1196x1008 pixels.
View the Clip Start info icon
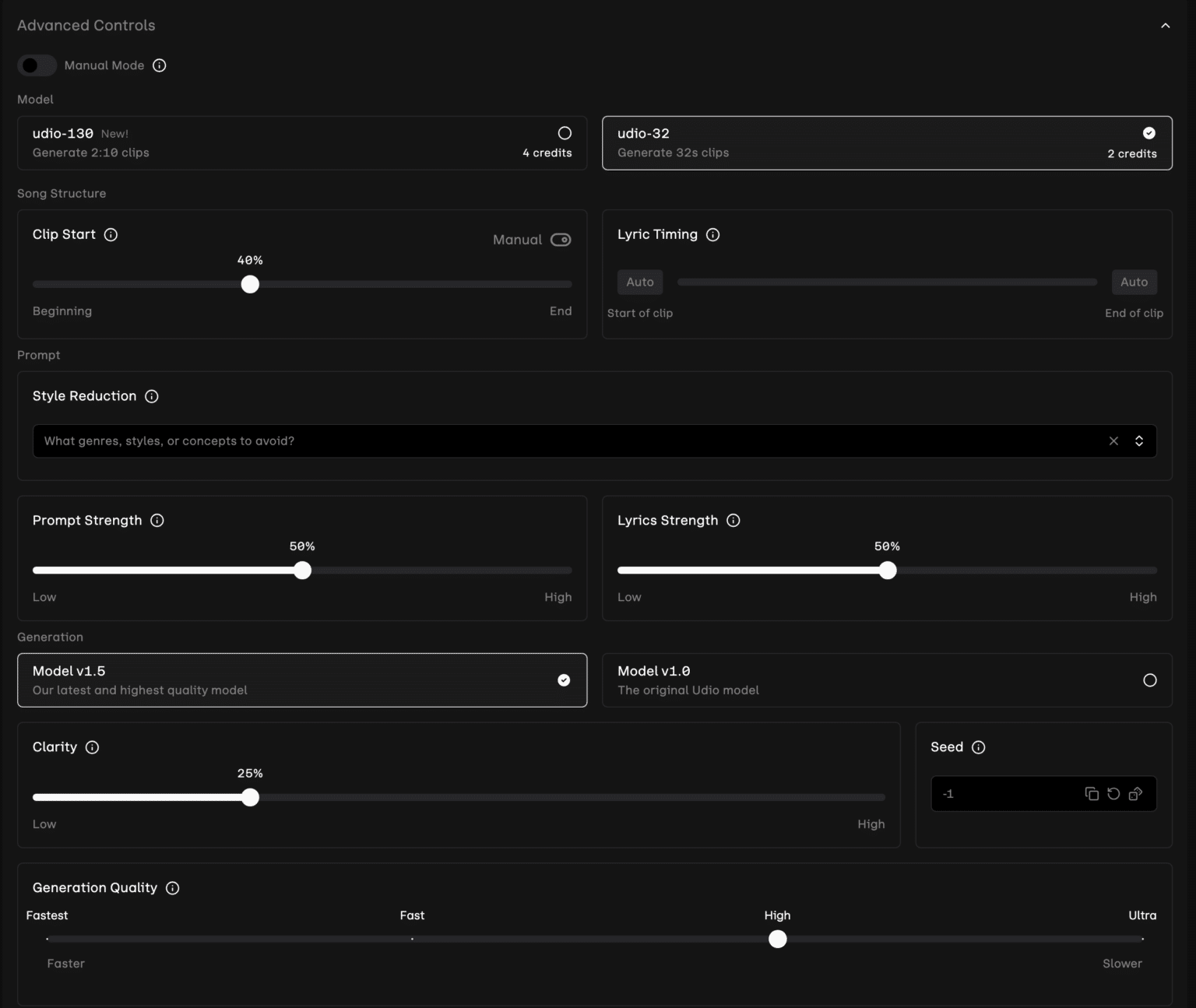pyautogui.click(x=111, y=234)
